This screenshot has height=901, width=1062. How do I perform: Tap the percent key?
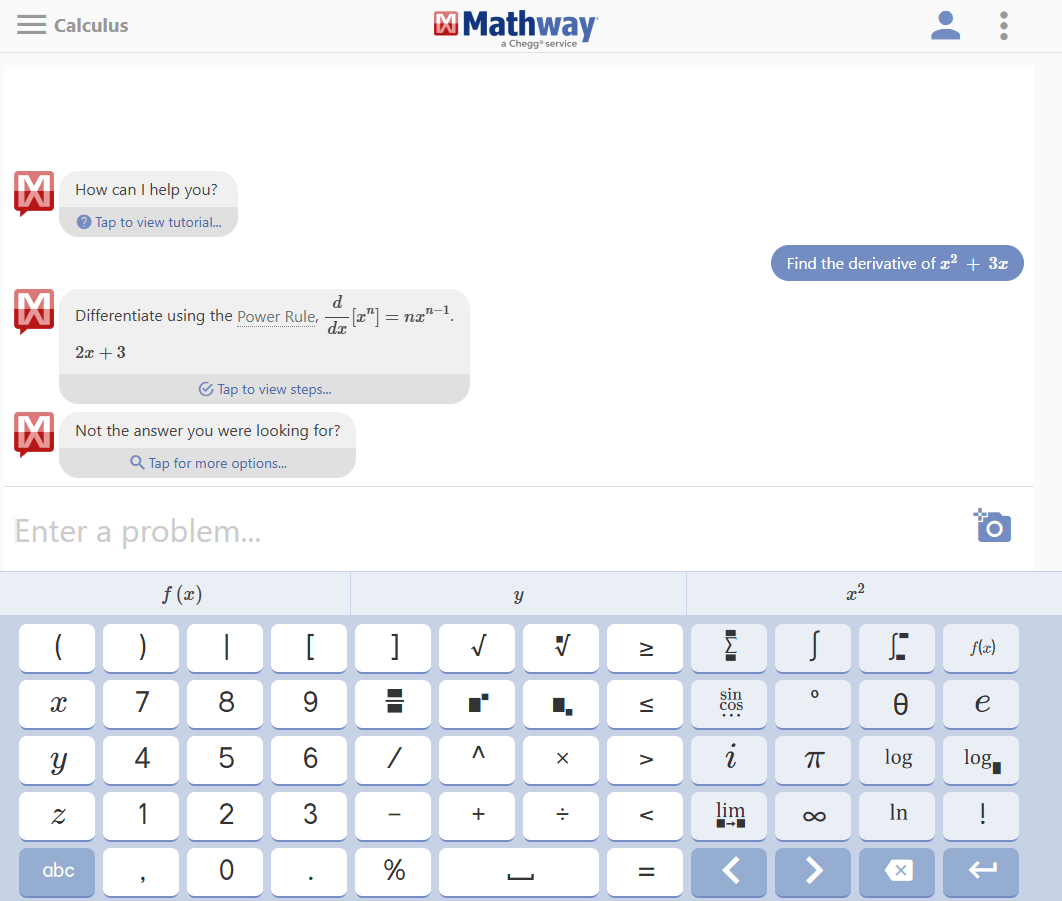point(394,872)
